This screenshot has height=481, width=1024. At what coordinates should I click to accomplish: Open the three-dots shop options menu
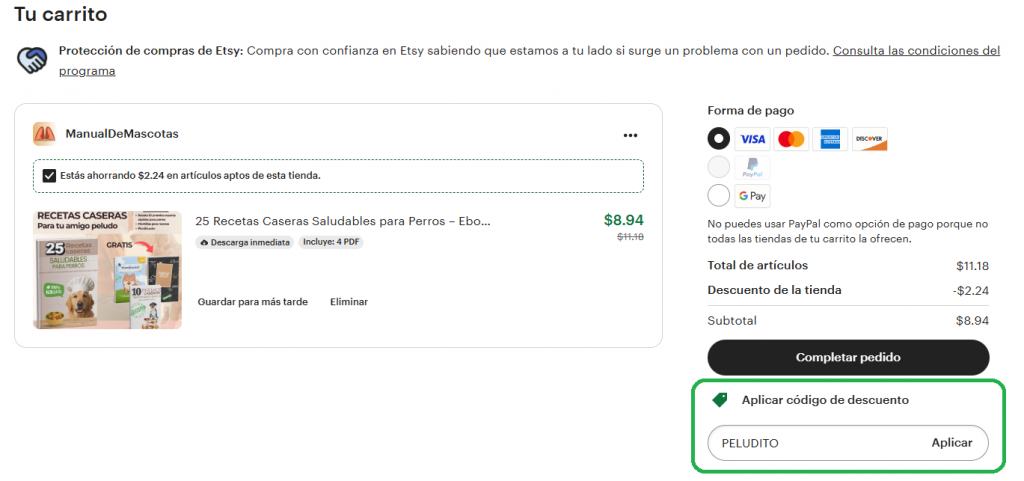pos(630,135)
